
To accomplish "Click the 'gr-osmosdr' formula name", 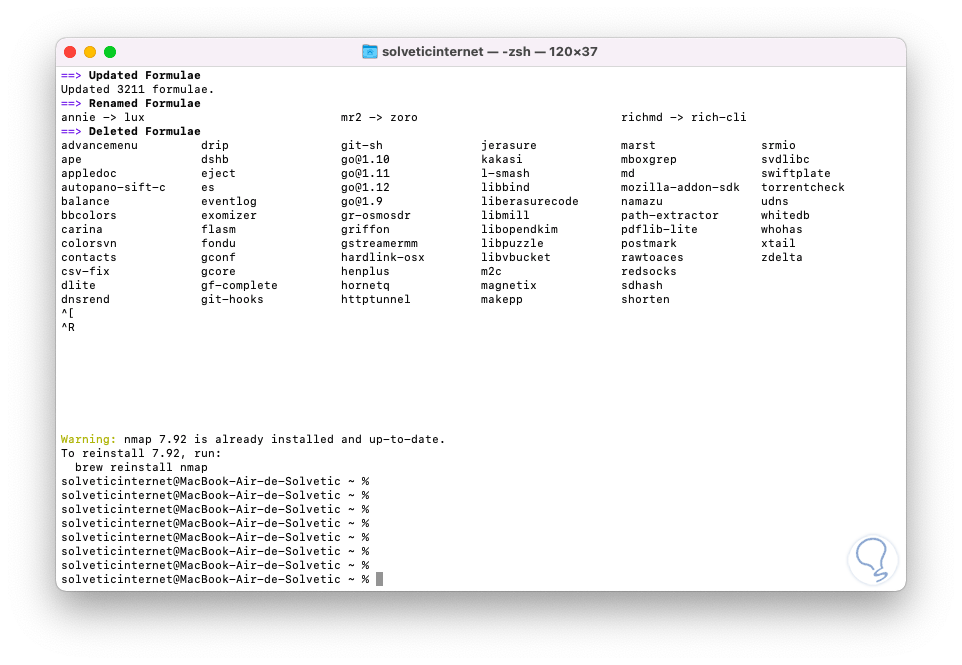I will click(376, 215).
